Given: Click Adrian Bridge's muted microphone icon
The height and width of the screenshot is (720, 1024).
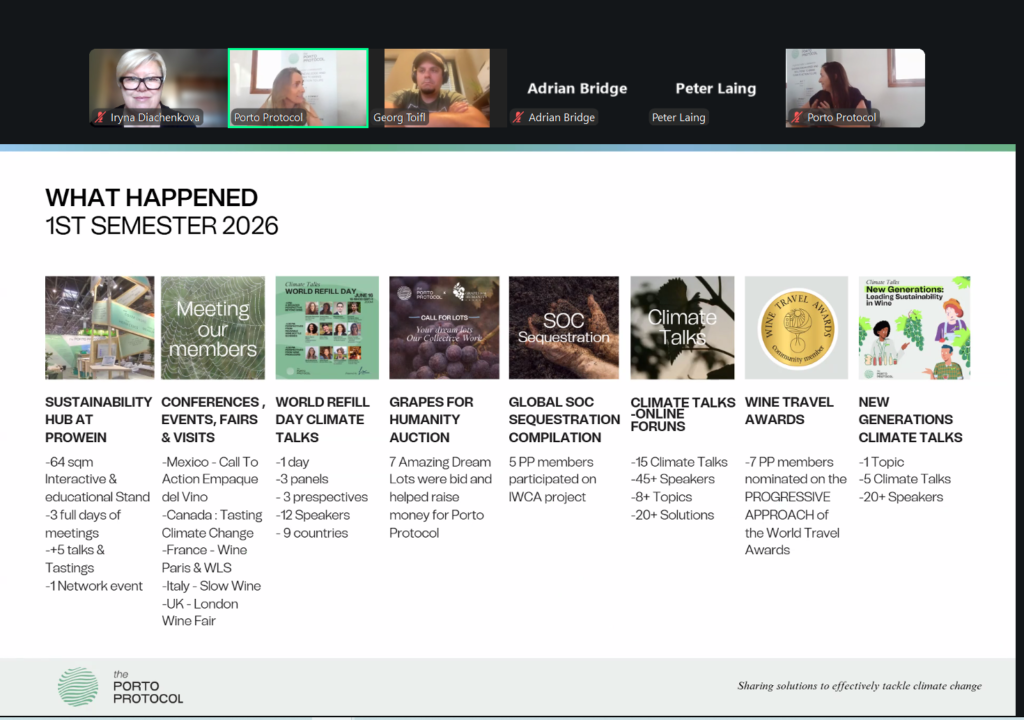Looking at the screenshot, I should coord(519,118).
